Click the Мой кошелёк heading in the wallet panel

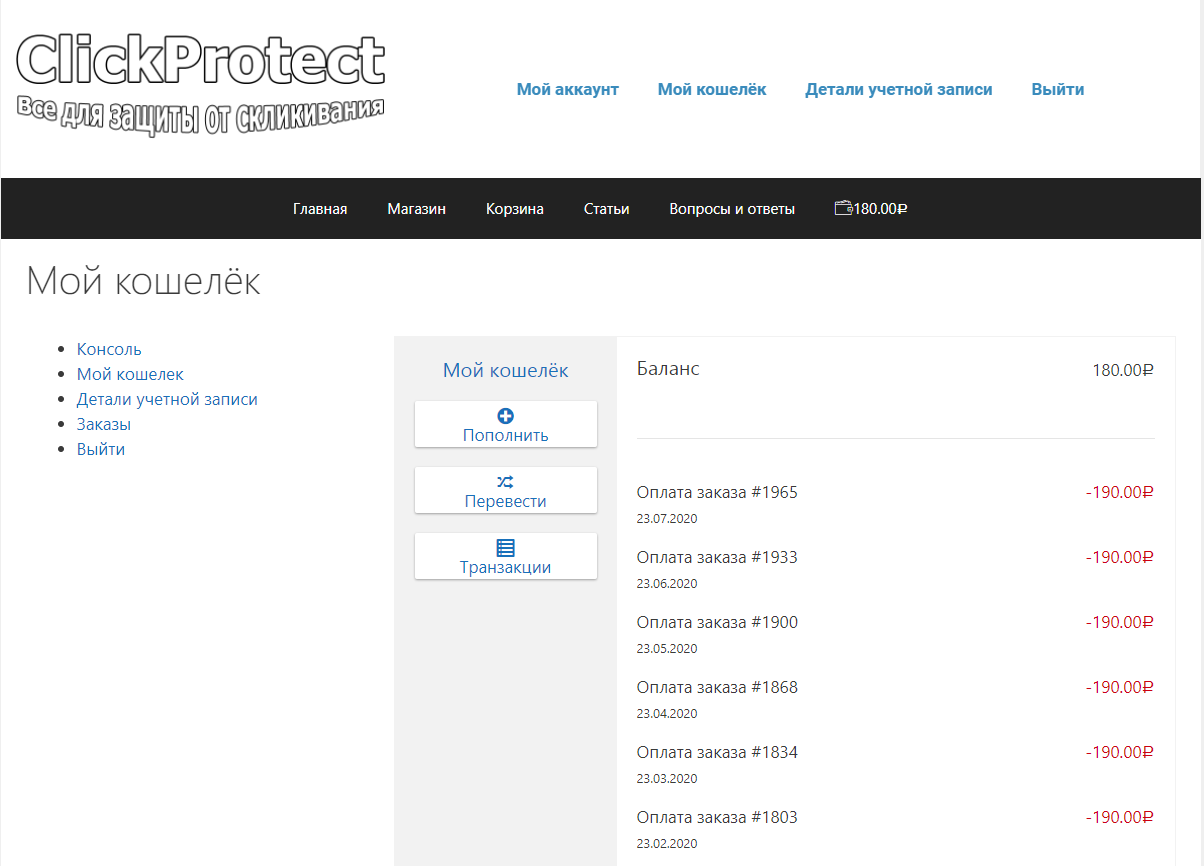pos(506,371)
